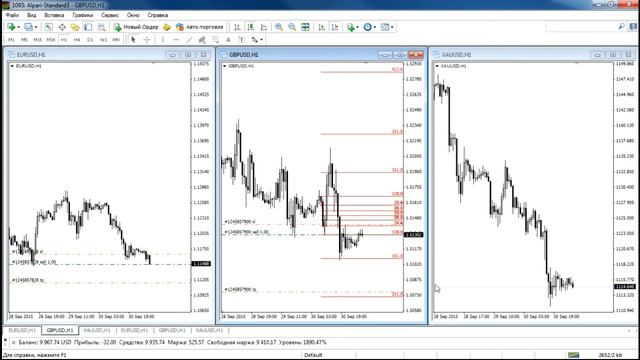Pick the horizontal line tool
Image resolution: width=640 pixels, height=360 pixels.
point(176,40)
